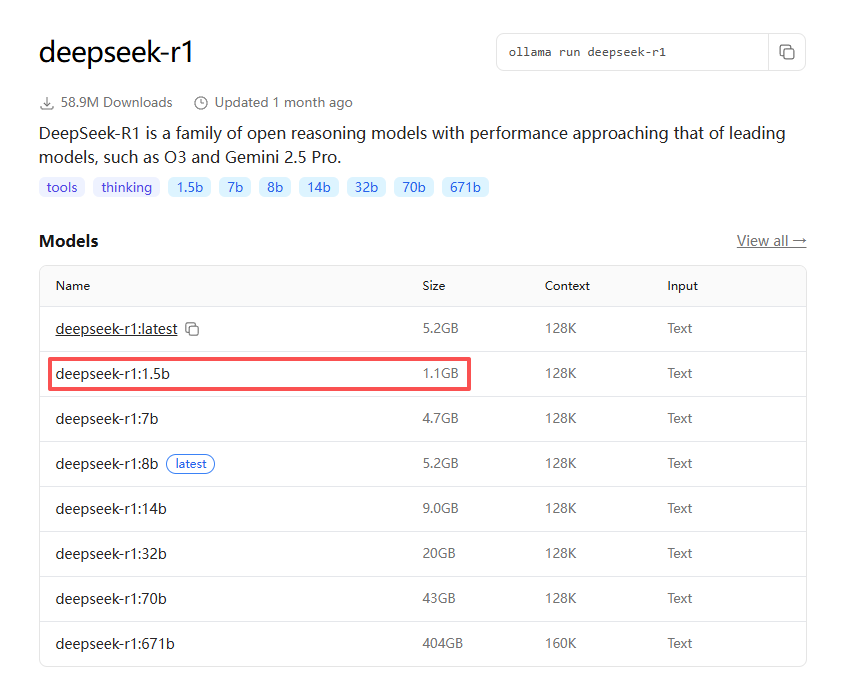The height and width of the screenshot is (697, 848).
Task: Click the downloads arrow icon
Action: 47,103
